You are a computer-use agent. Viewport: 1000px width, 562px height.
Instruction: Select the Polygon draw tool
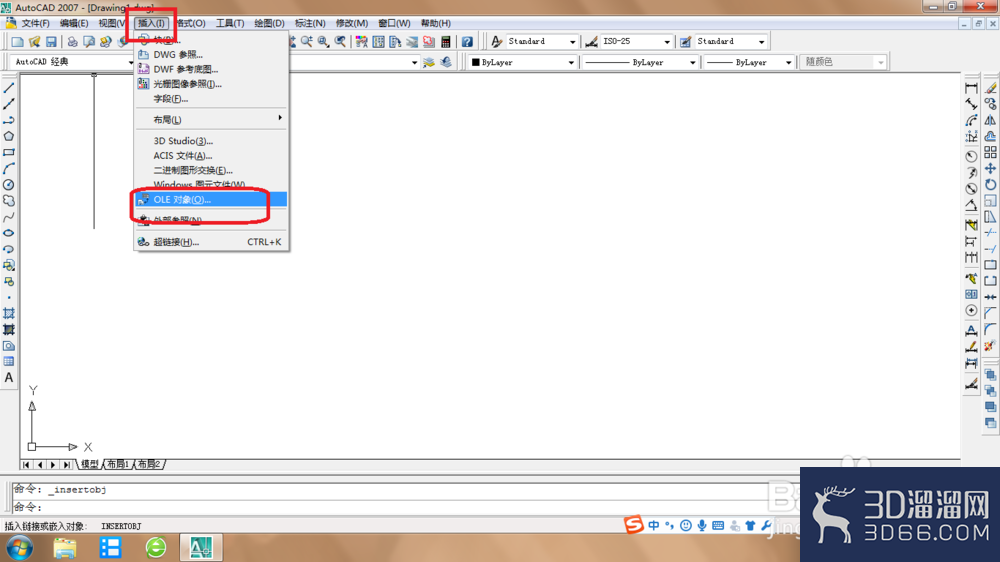pos(9,136)
